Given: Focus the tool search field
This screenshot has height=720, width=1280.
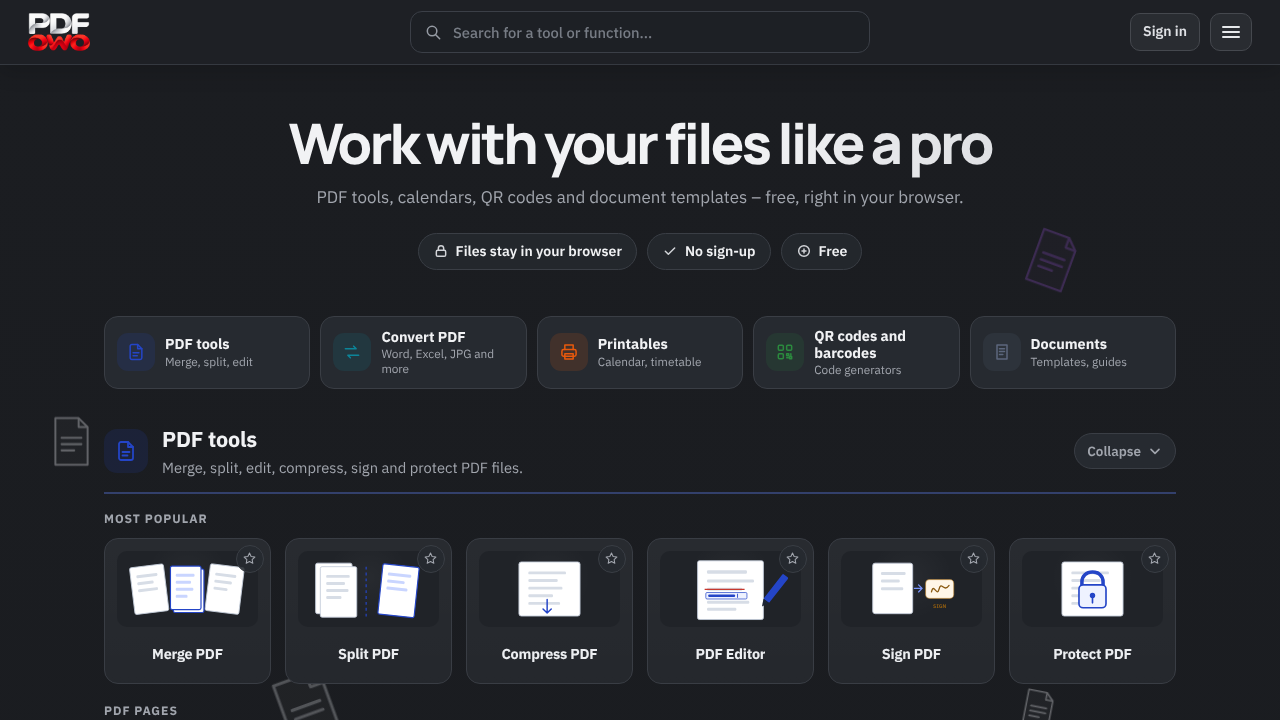Looking at the screenshot, I should point(640,32).
